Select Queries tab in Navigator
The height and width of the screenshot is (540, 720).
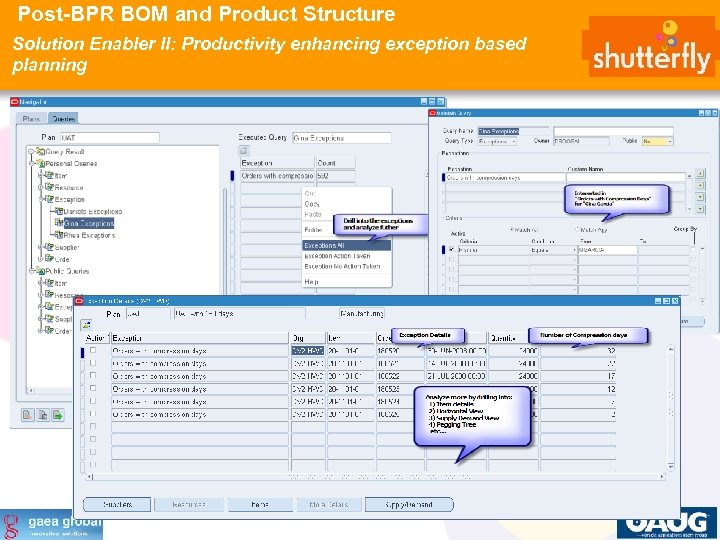pos(63,118)
